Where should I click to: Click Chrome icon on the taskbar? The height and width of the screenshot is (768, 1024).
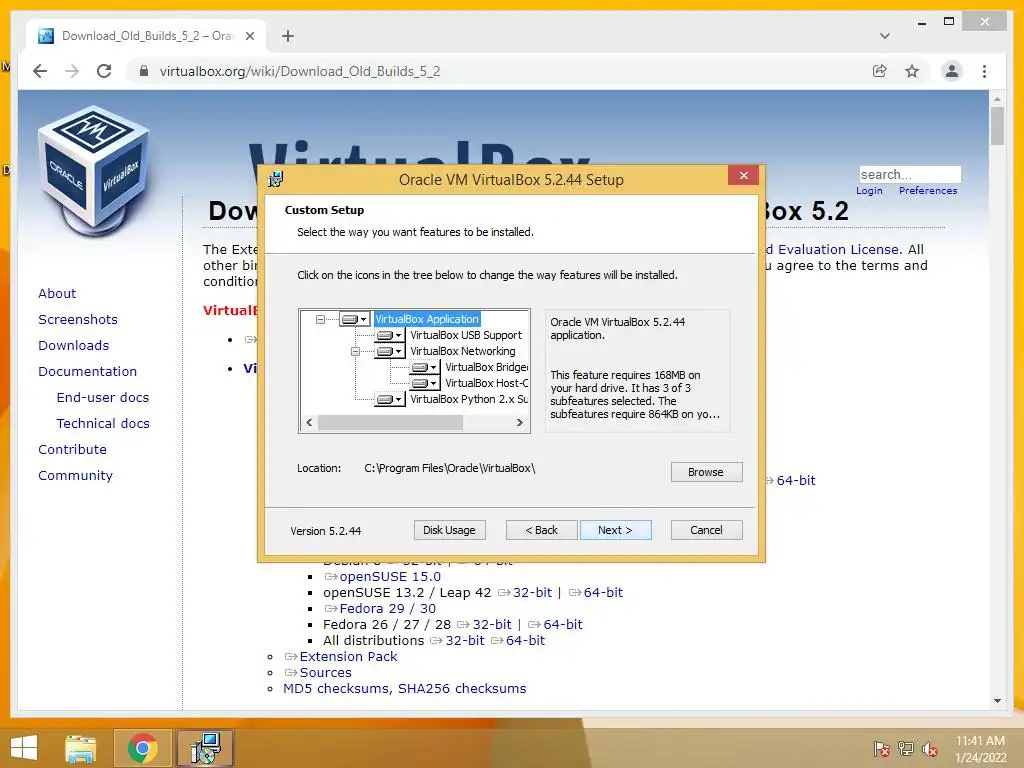click(x=142, y=748)
